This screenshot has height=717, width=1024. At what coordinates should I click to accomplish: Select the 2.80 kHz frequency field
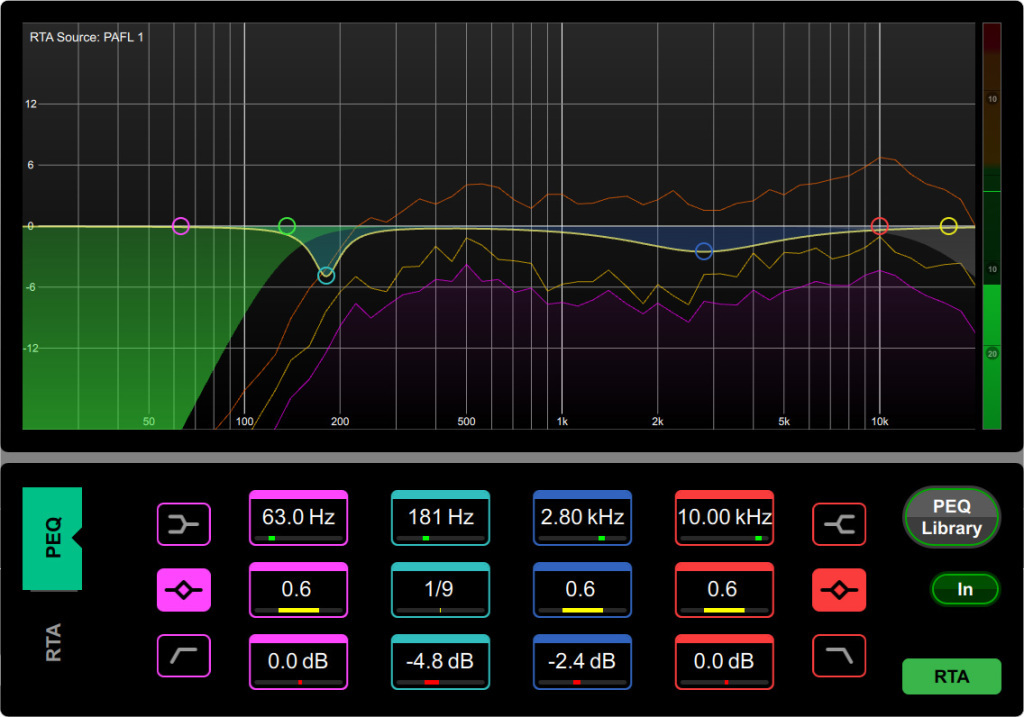tap(582, 519)
